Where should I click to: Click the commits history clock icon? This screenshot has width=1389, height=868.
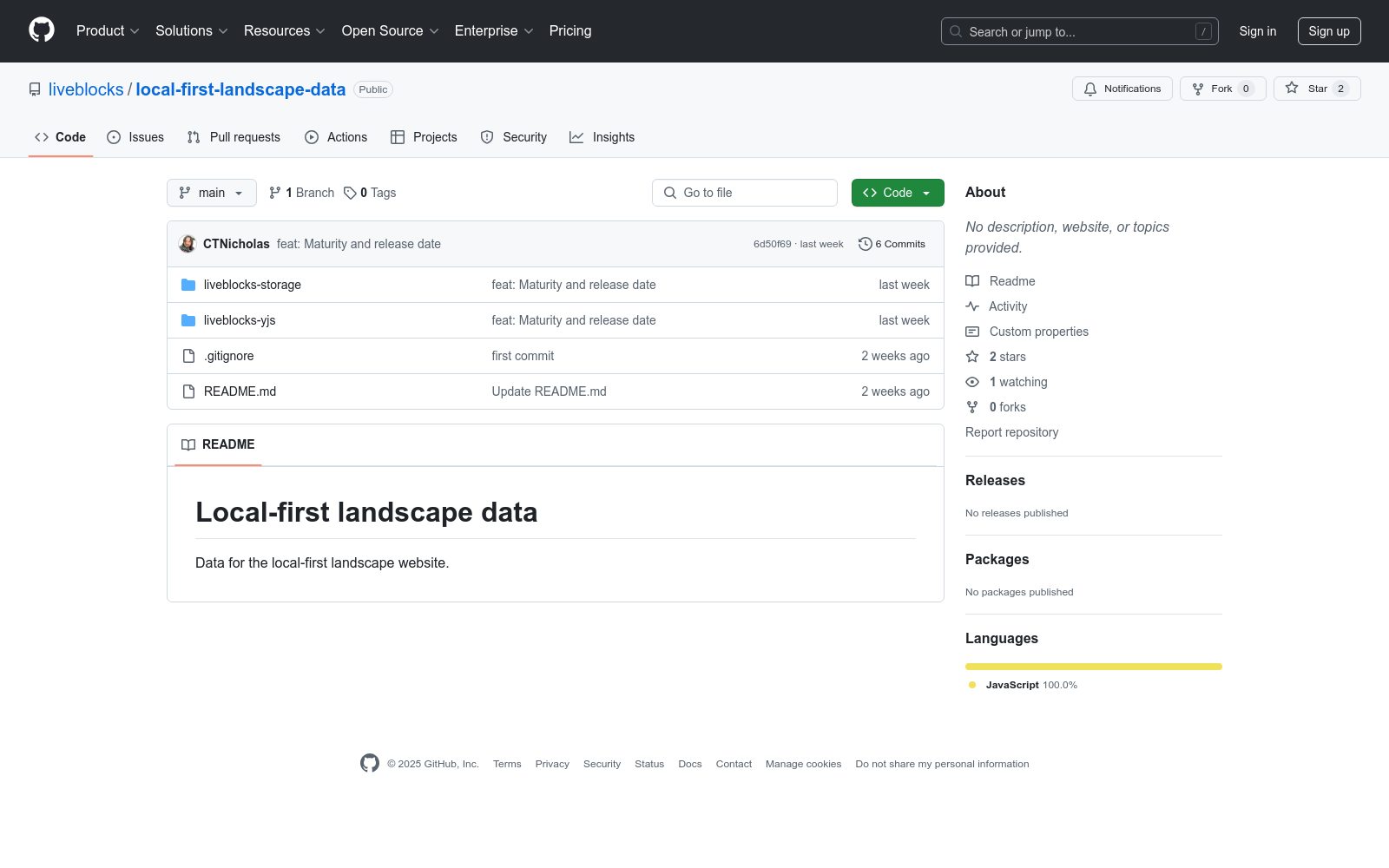(x=865, y=244)
